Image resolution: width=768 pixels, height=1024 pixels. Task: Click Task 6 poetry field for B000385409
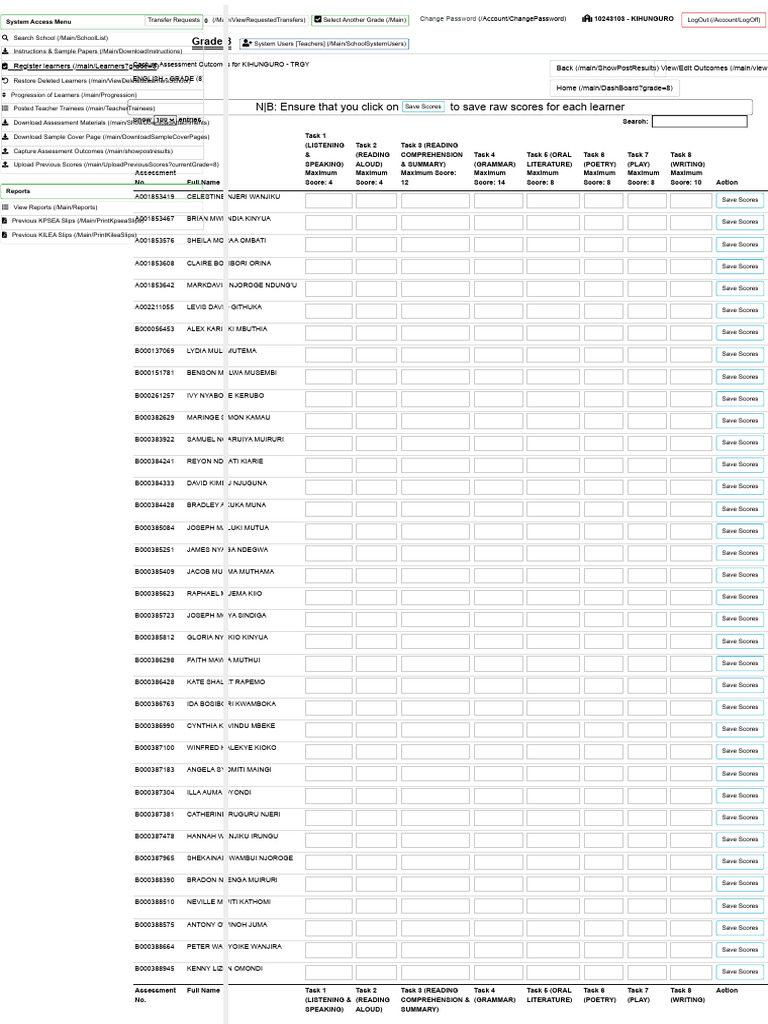[603, 575]
